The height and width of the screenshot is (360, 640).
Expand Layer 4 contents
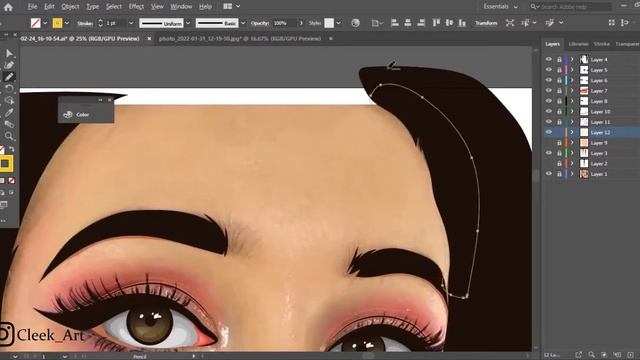coord(572,60)
